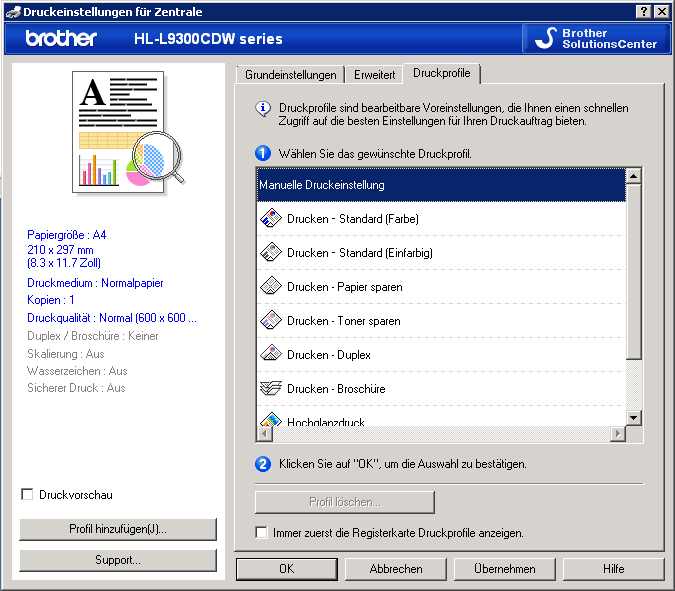Check 'Immer zuerst die Registerkarte Druckprofile anzeigen'

click(x=261, y=532)
